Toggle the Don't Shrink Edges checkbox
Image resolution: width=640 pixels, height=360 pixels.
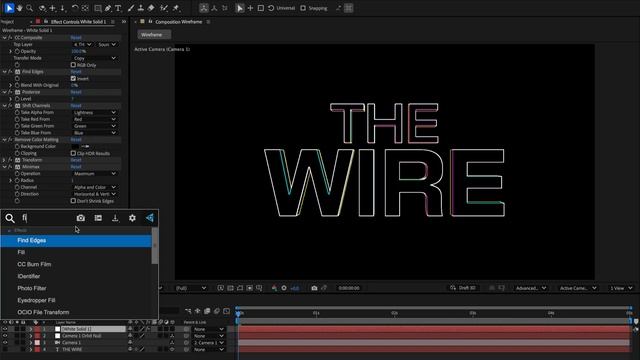pos(73,201)
